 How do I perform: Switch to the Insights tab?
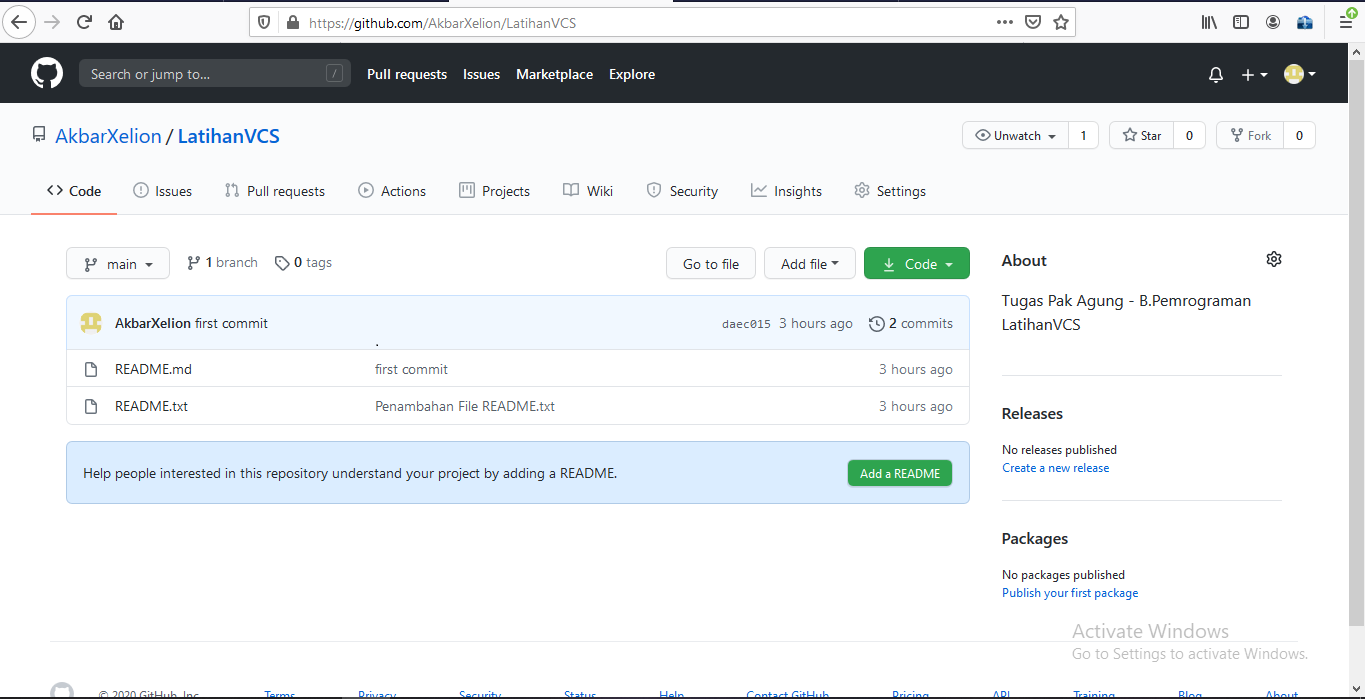coord(786,191)
